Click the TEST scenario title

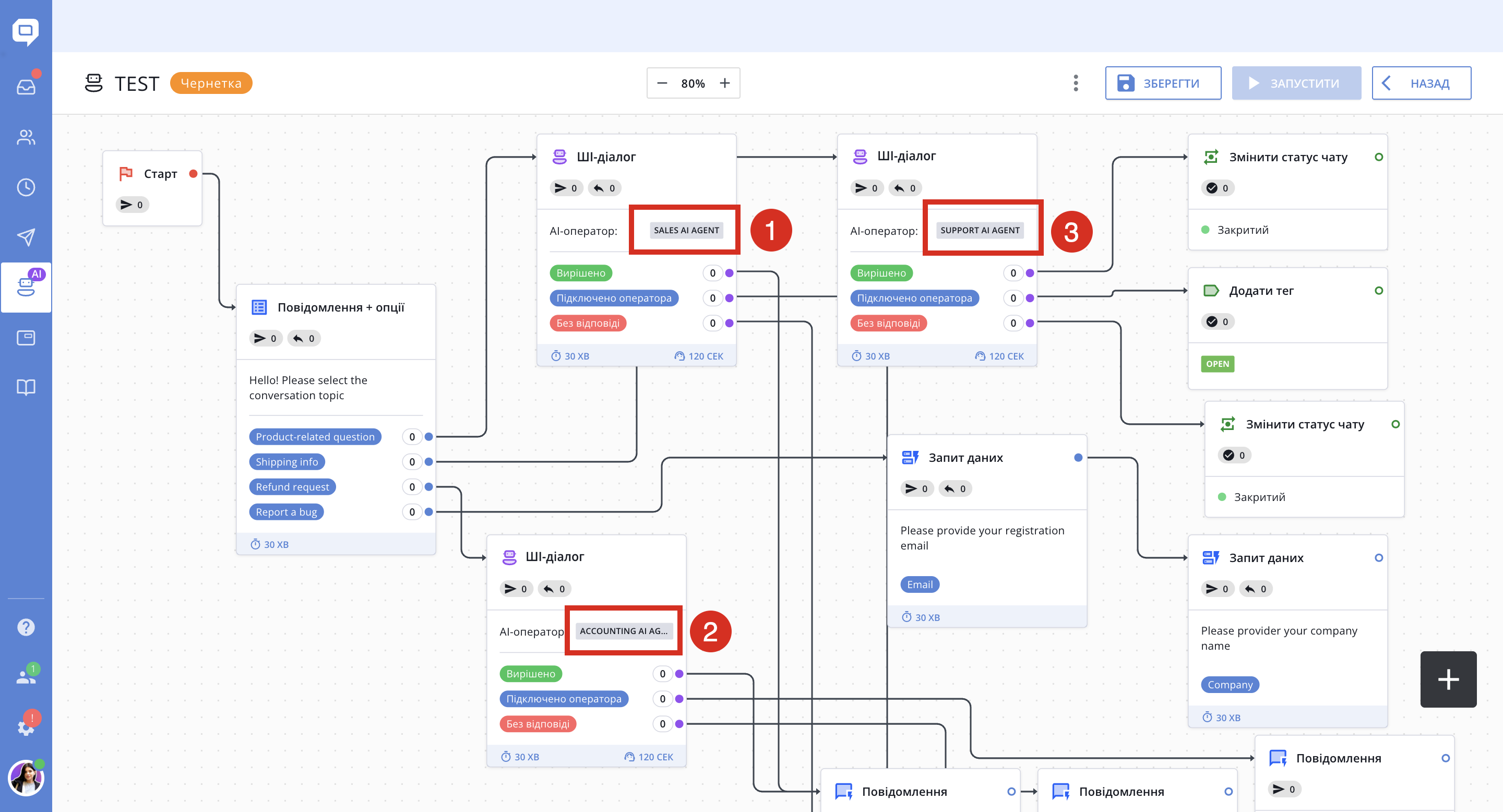137,83
